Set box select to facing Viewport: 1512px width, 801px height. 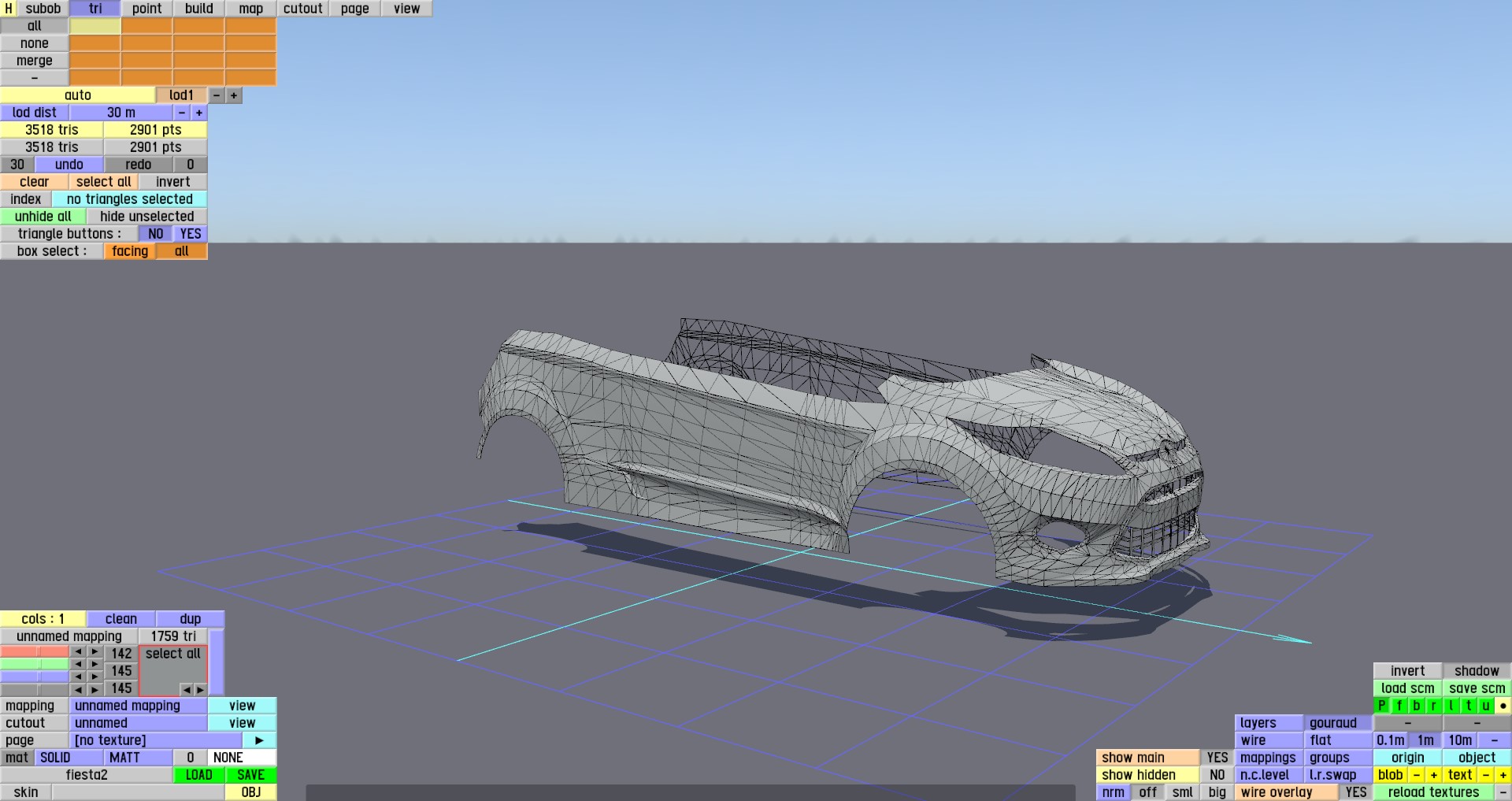130,251
